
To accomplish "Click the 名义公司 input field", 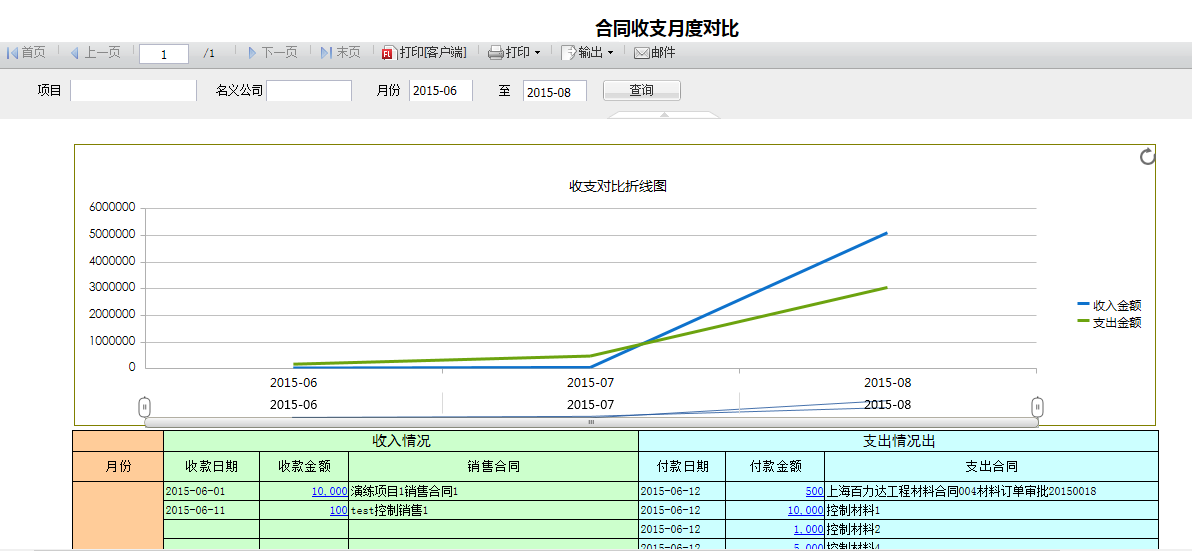I will pos(309,90).
